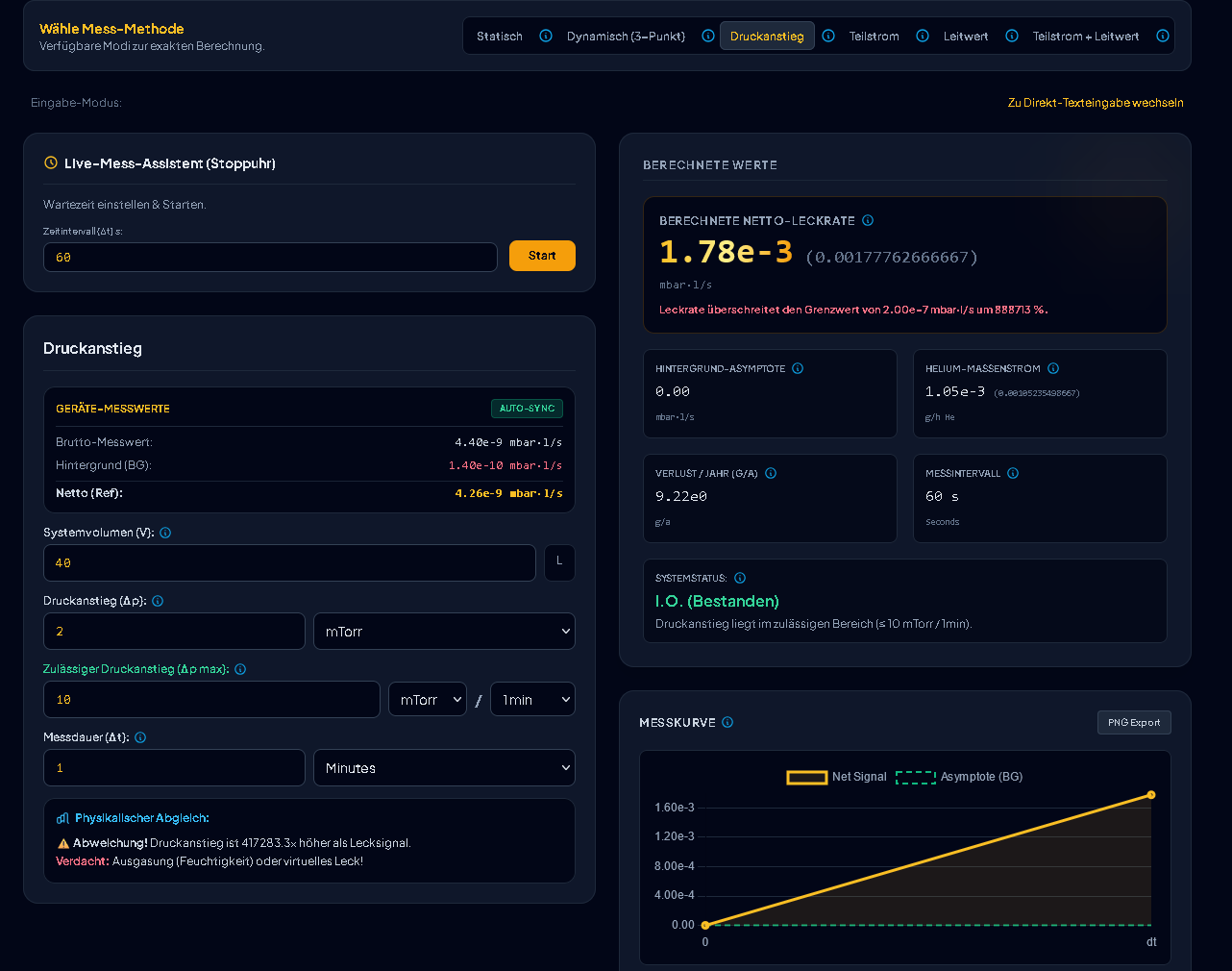Select the active Druckanstieg tab
Viewport: 1232px width, 971px height.
click(x=767, y=37)
